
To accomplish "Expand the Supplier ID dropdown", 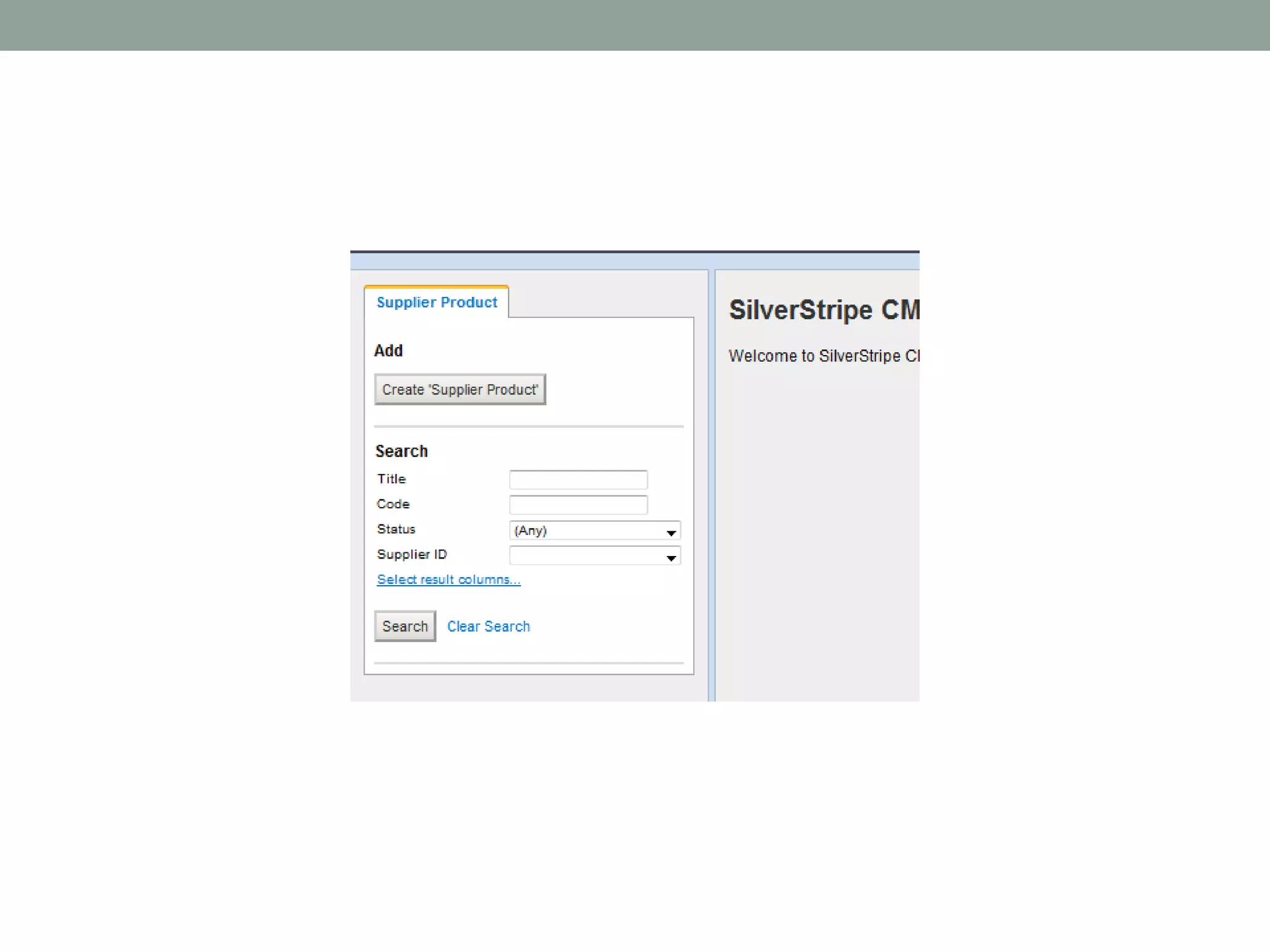I will click(x=594, y=556).
